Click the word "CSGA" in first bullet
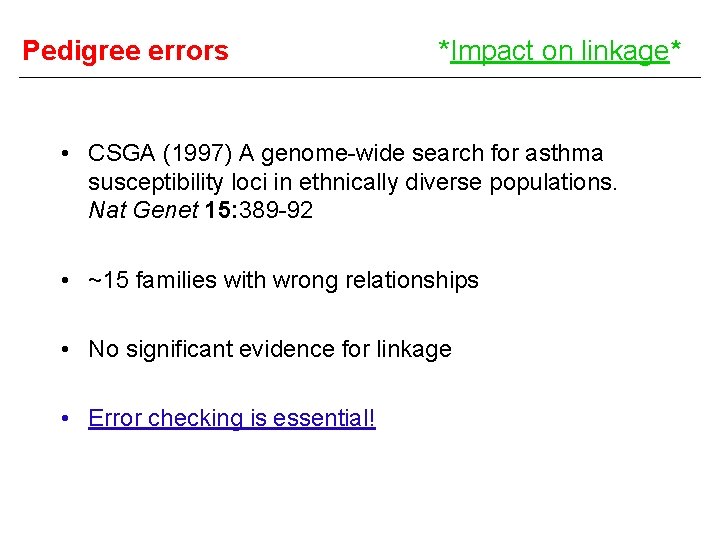720x540 pixels. click(x=122, y=153)
